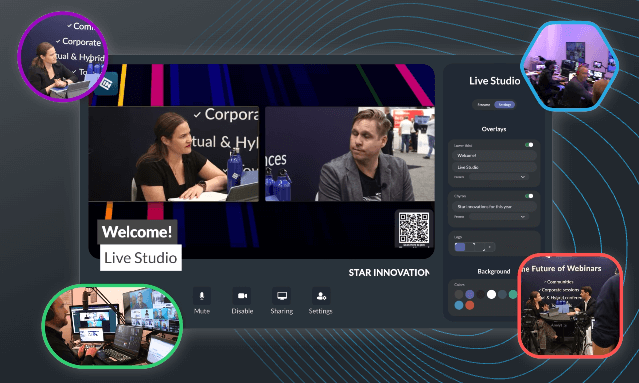Start screen sharing with the Sharing icon

(x=282, y=296)
